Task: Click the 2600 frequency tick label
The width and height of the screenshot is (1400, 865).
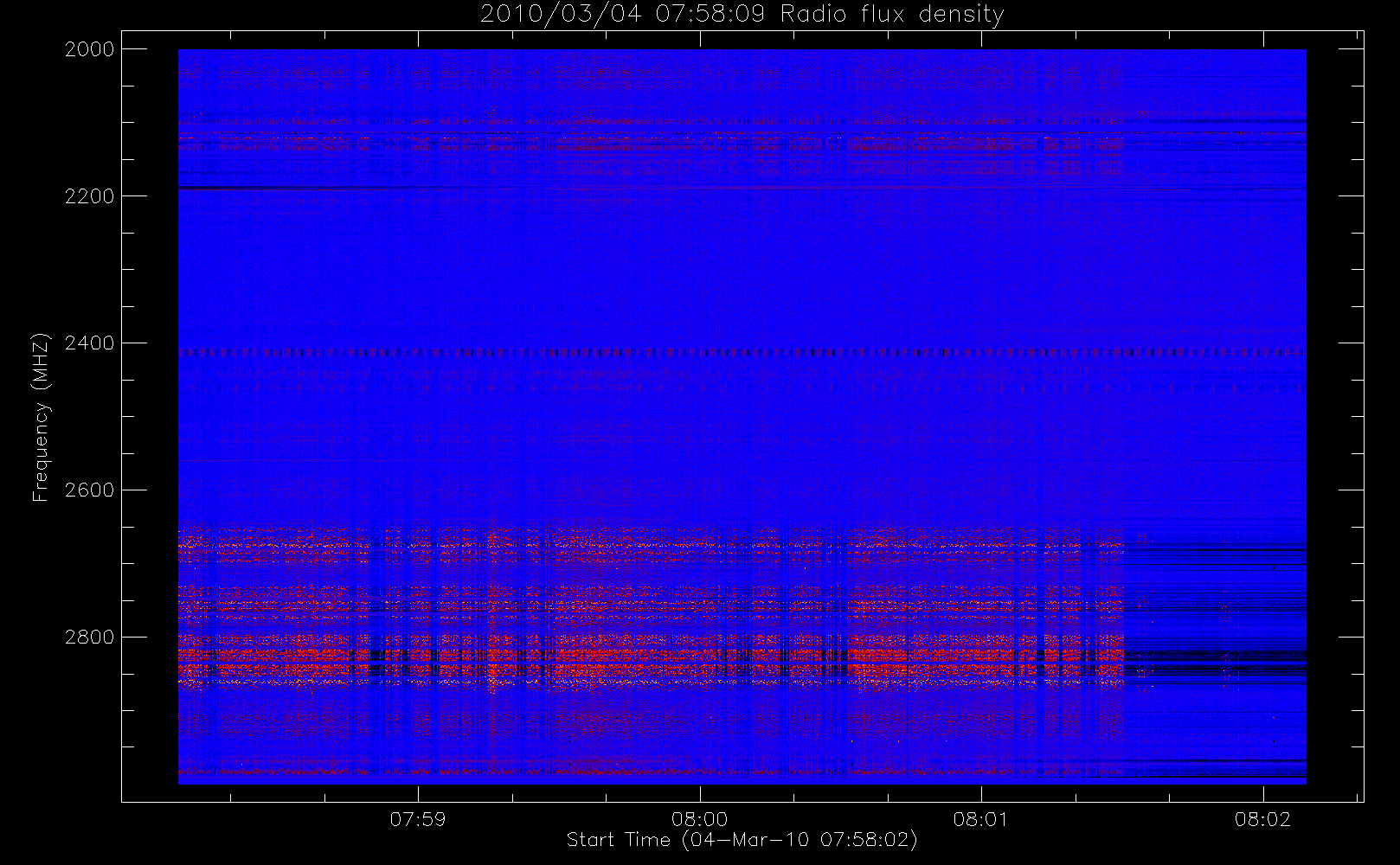Action: pyautogui.click(x=90, y=490)
